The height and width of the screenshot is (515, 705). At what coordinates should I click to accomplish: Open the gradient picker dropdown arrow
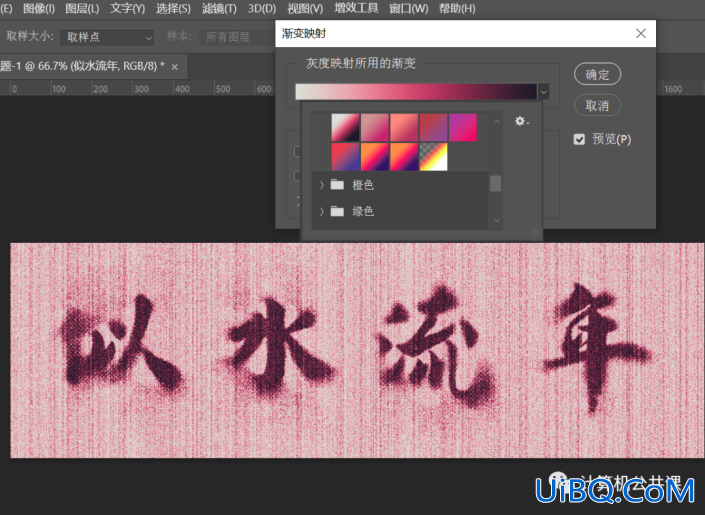pos(544,92)
